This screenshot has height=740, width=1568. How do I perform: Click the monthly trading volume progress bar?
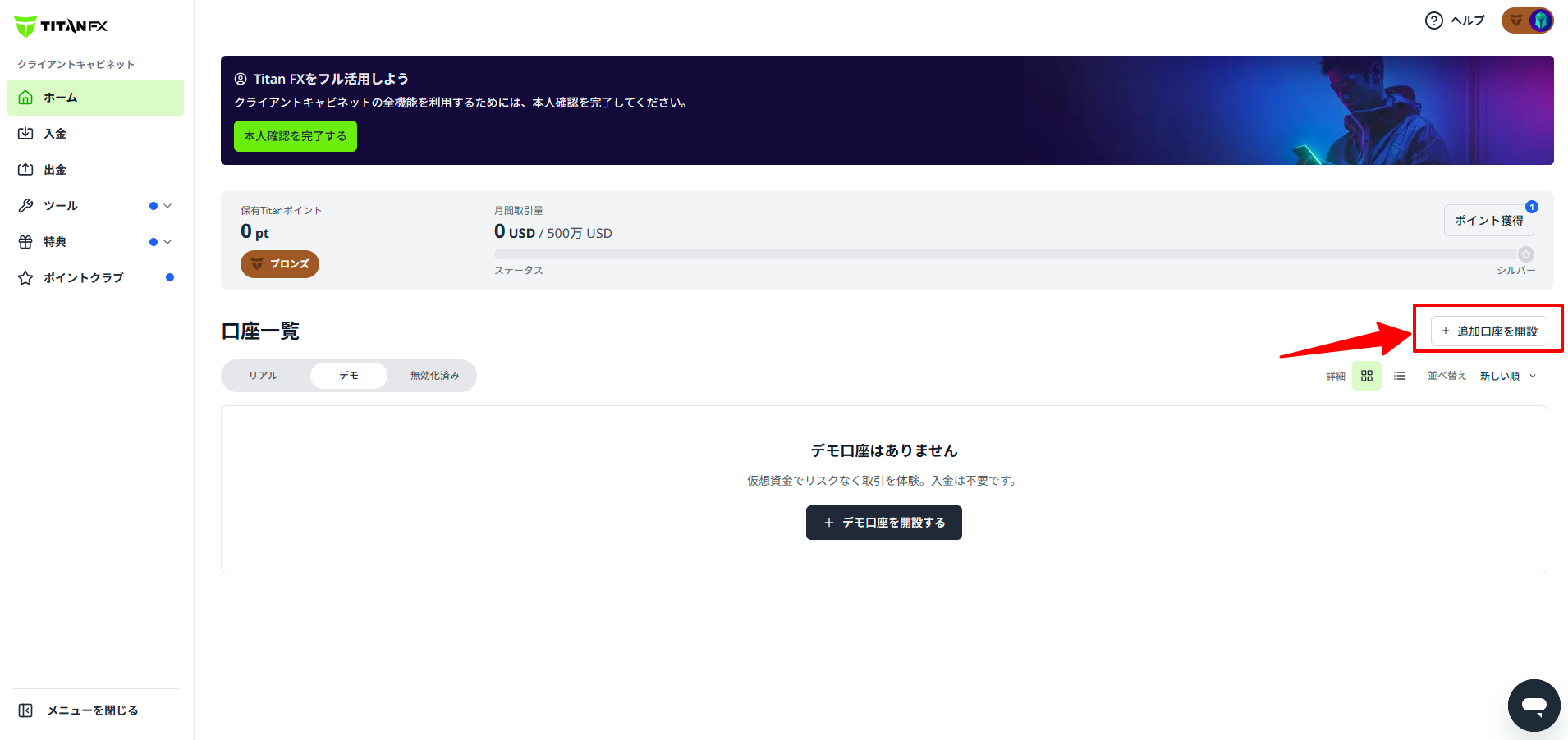(1010, 254)
